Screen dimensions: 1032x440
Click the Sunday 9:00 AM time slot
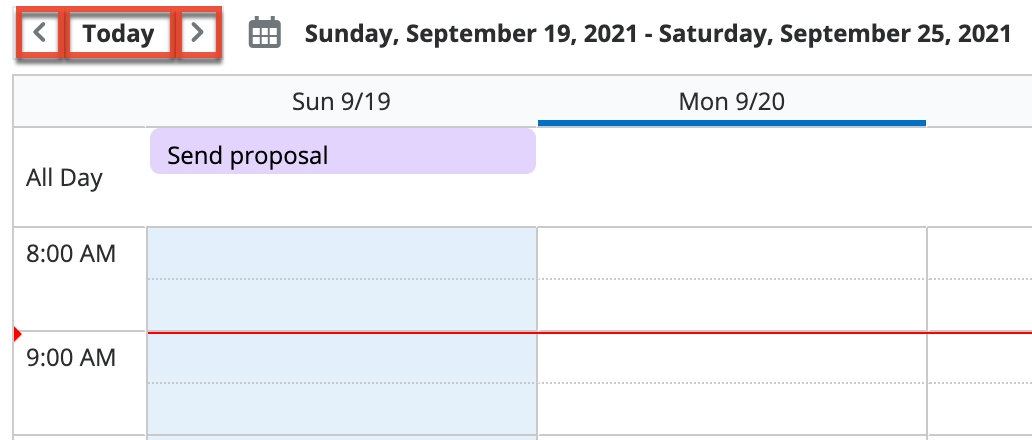click(x=342, y=357)
